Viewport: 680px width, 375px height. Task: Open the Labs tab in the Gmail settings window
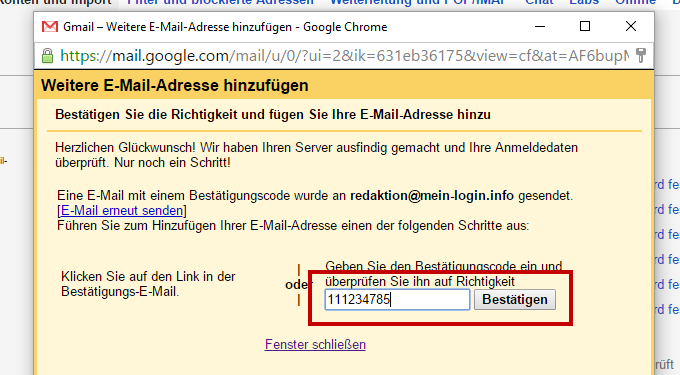click(x=584, y=3)
